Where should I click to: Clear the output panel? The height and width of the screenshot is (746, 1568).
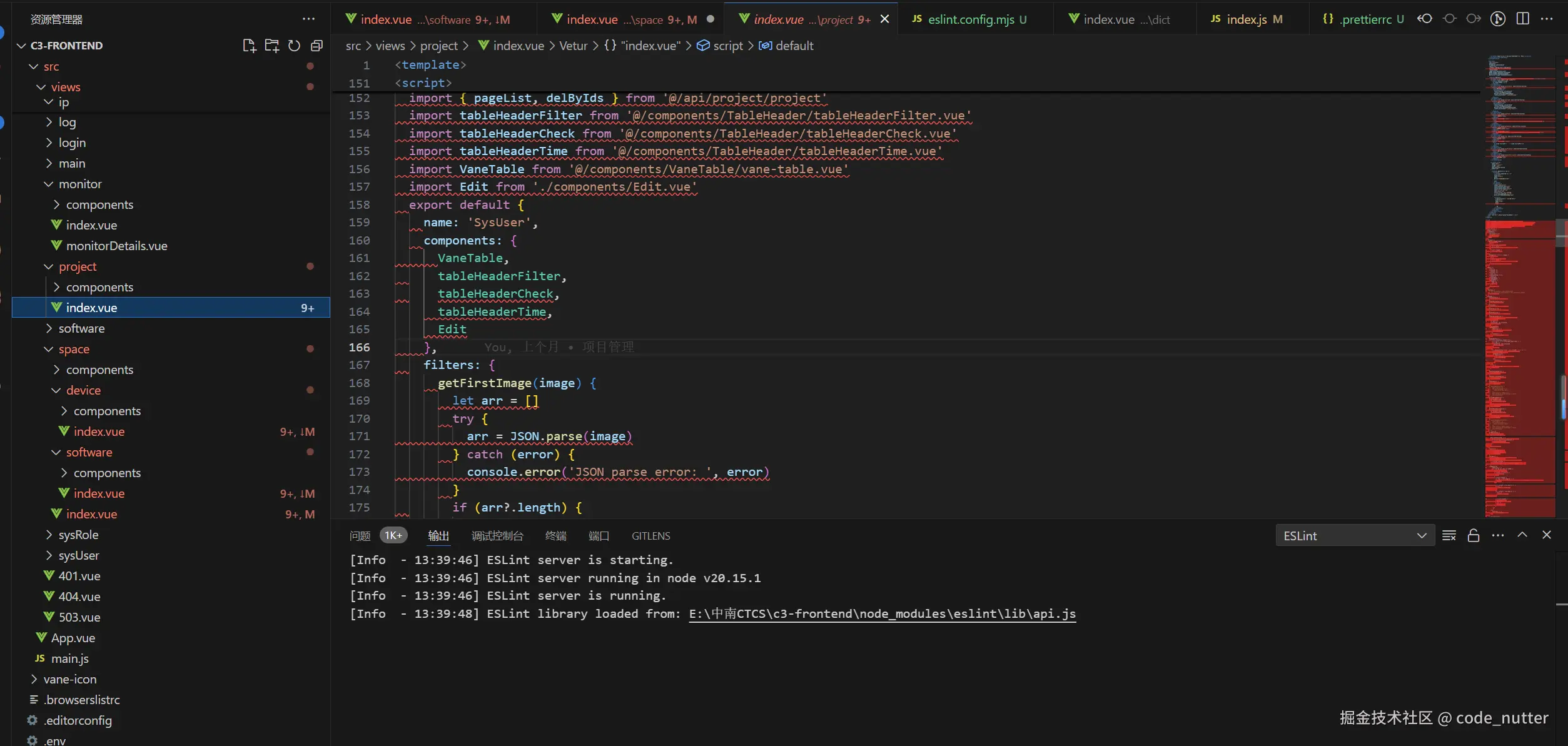tap(1449, 536)
